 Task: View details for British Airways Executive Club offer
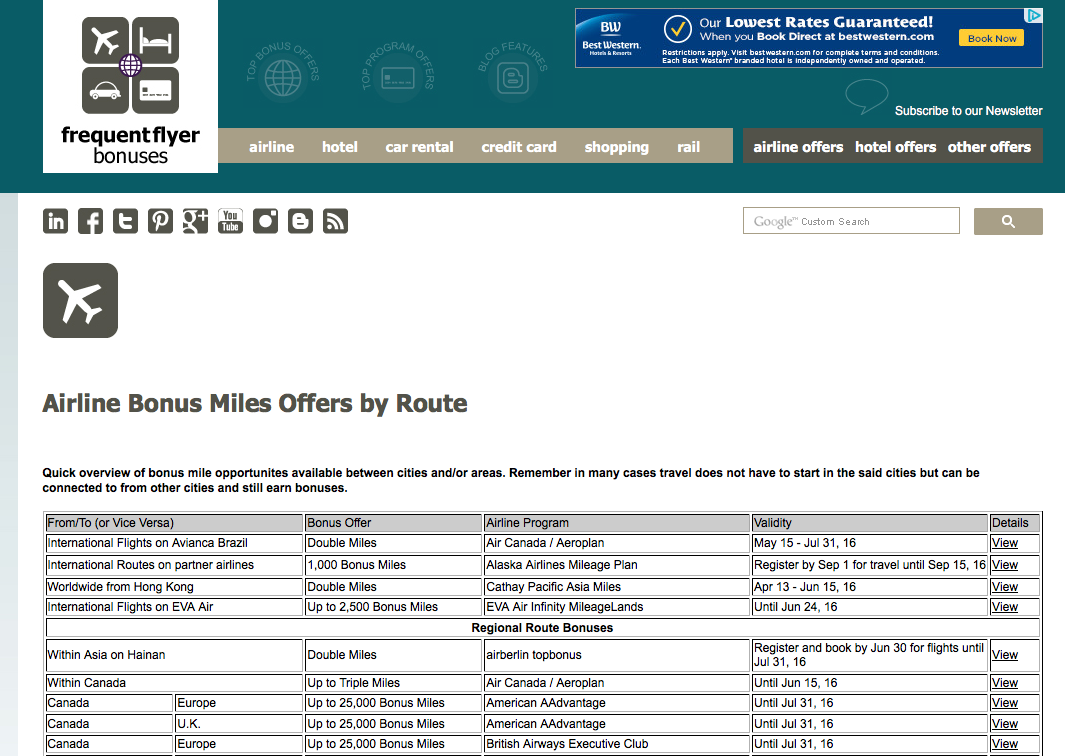[1005, 744]
